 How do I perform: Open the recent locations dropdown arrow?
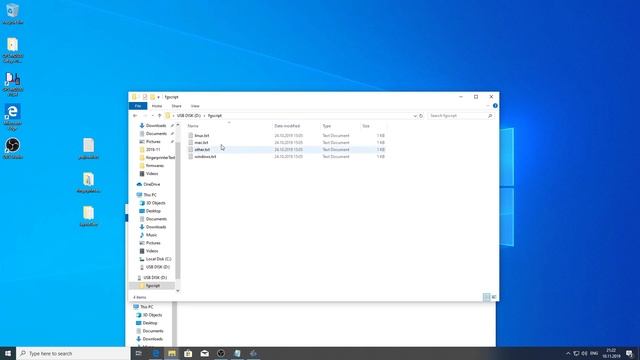tap(153, 116)
